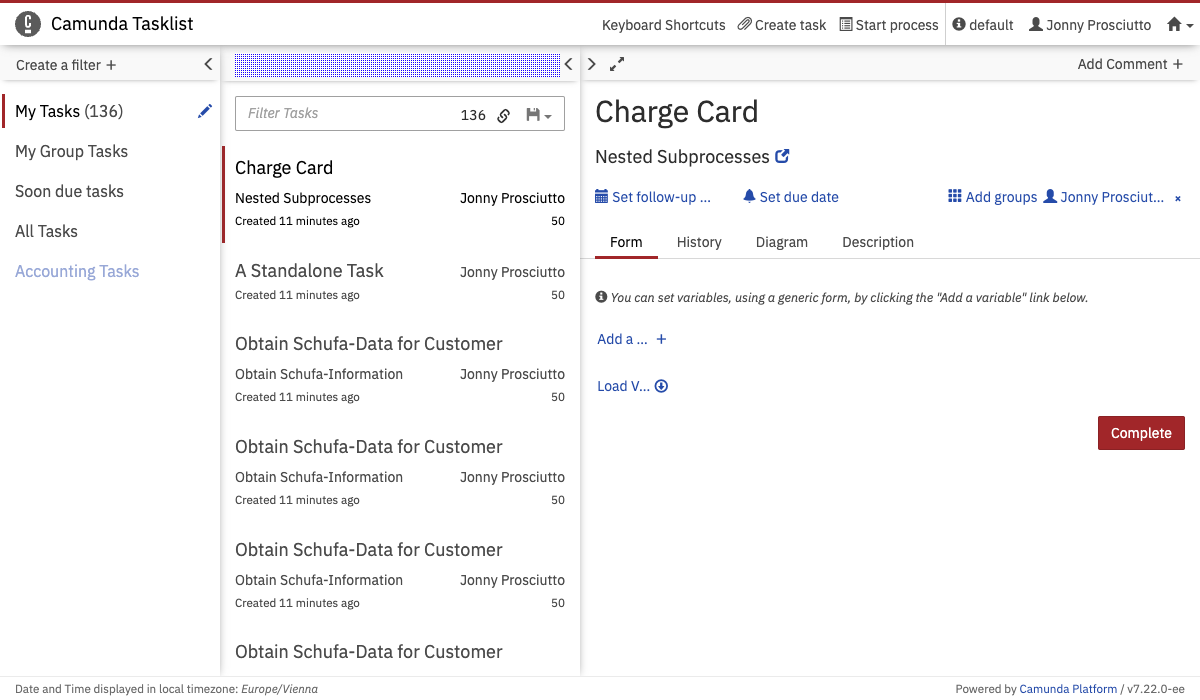The image size is (1200, 700).
Task: Collapse the task list column
Action: (568, 64)
